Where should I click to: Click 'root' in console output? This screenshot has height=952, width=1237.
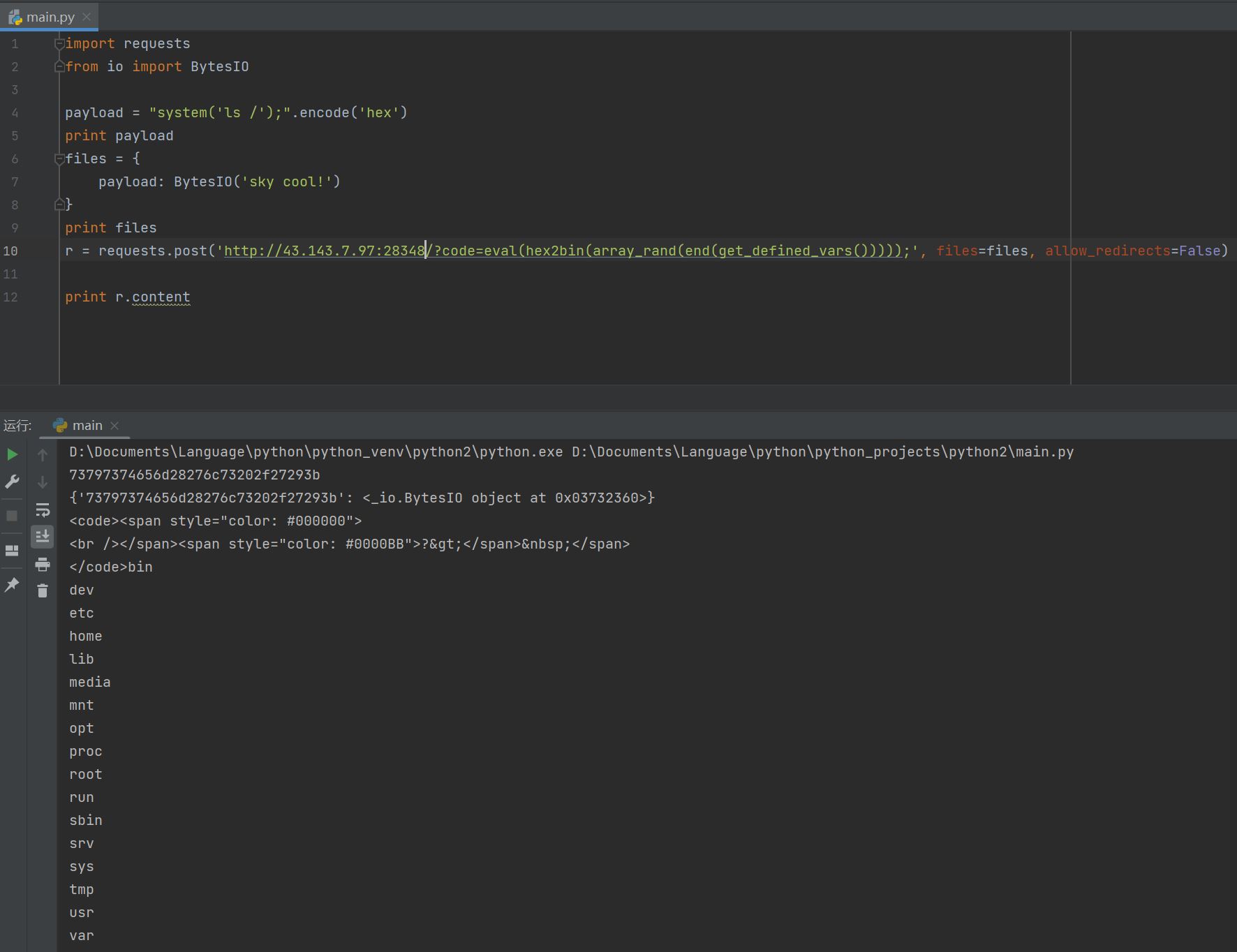coord(86,774)
